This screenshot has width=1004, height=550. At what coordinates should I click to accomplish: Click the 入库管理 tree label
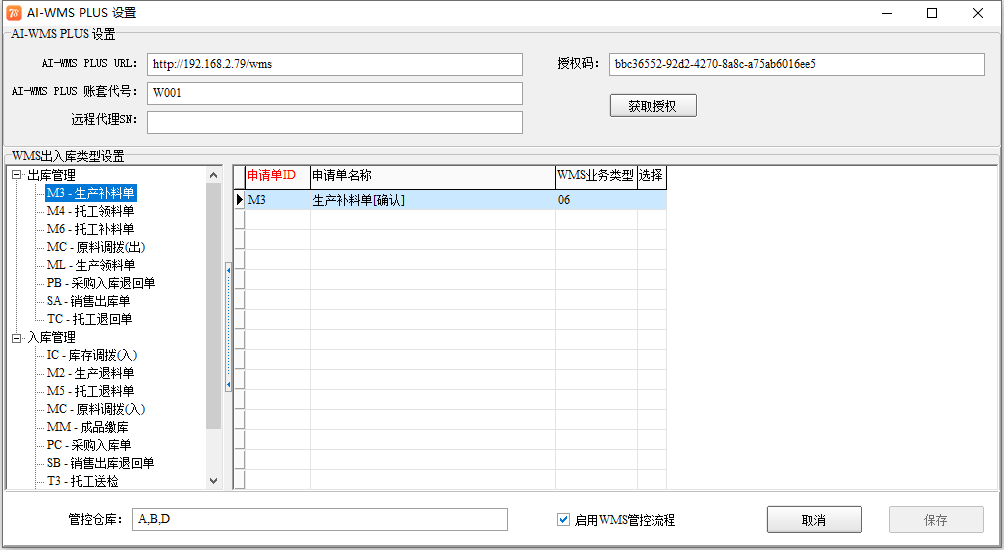pyautogui.click(x=51, y=337)
